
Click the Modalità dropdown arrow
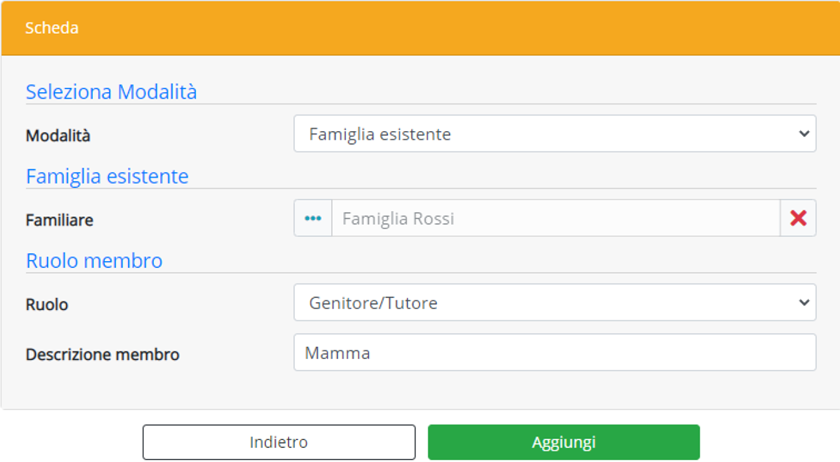[804, 134]
